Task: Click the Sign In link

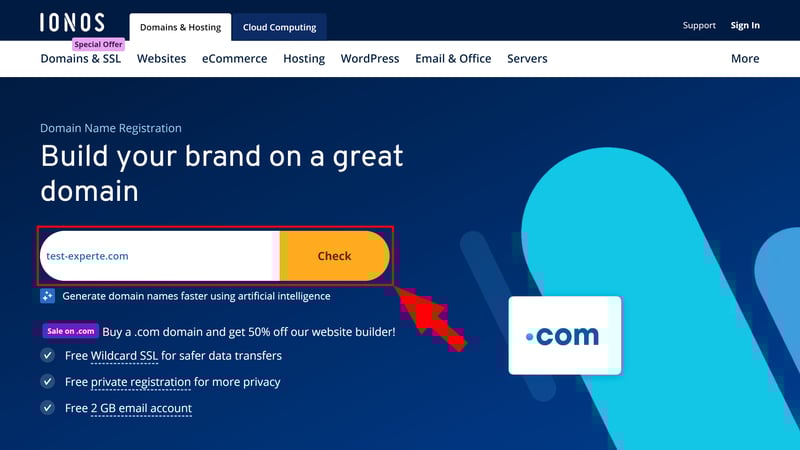Action: (745, 25)
